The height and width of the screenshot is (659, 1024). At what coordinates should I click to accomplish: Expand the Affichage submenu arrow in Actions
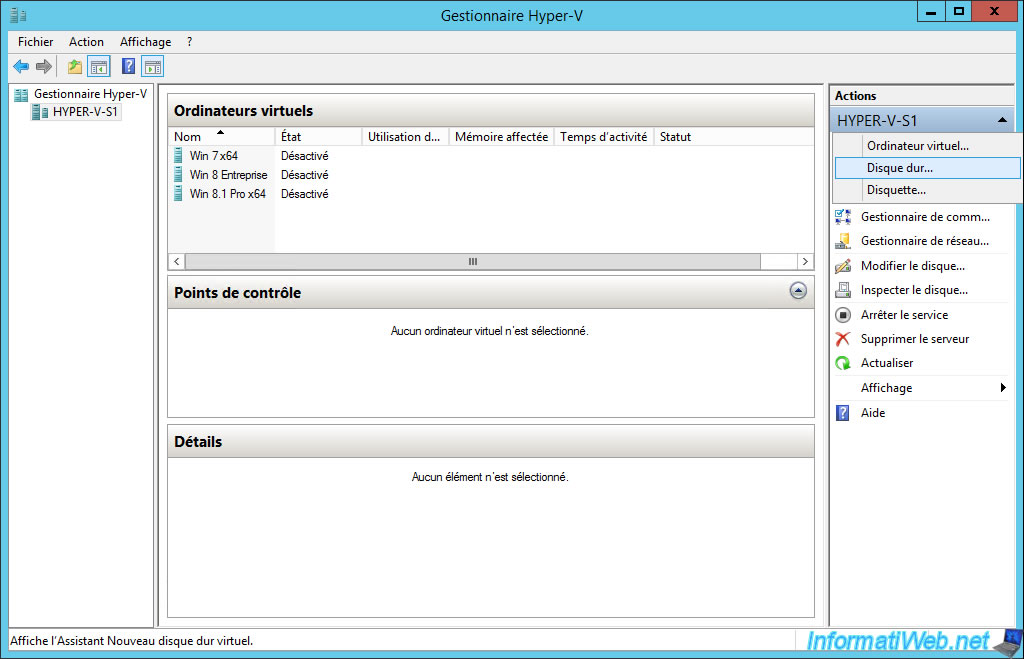click(x=1003, y=388)
